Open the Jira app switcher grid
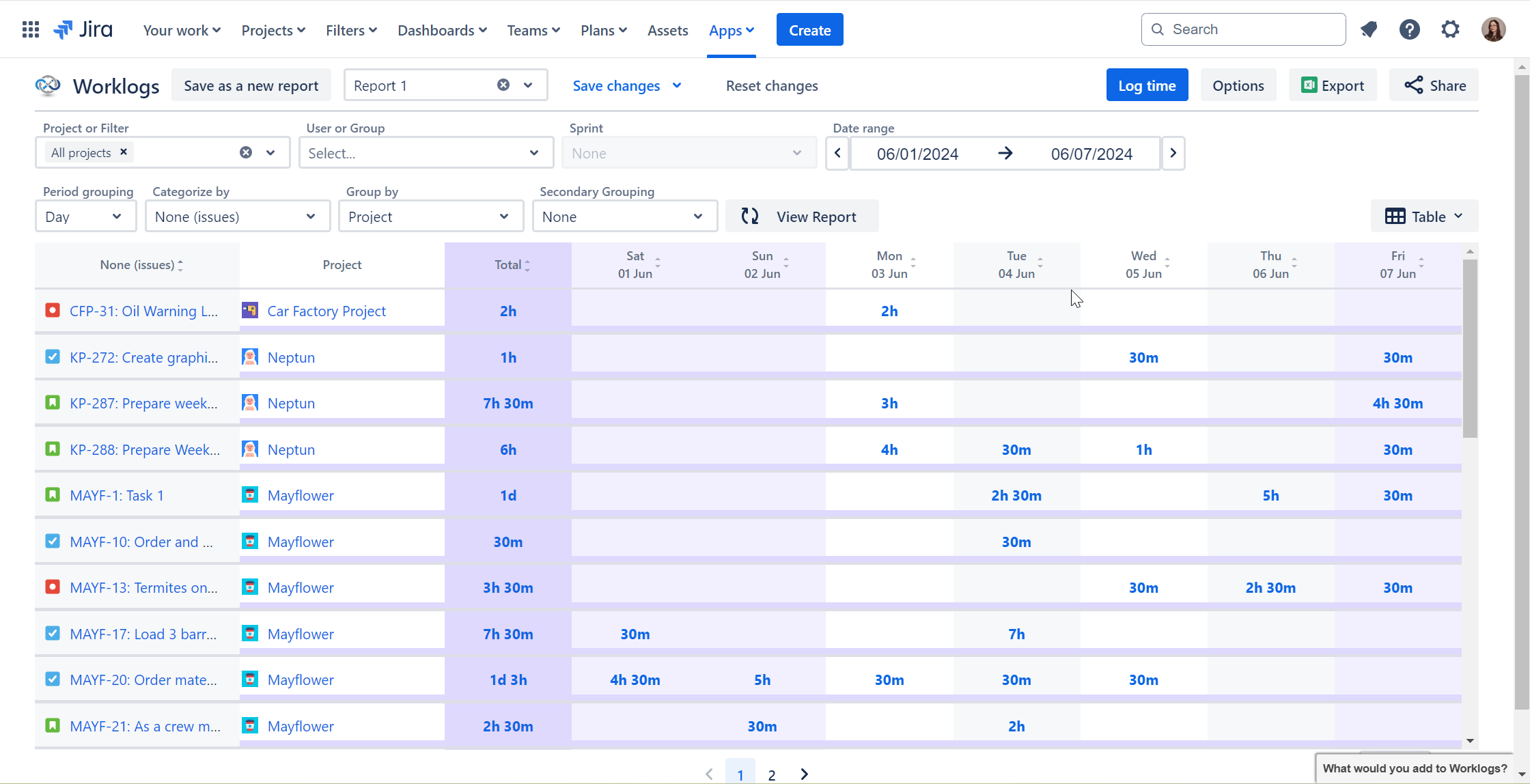The width and height of the screenshot is (1530, 784). click(x=30, y=29)
